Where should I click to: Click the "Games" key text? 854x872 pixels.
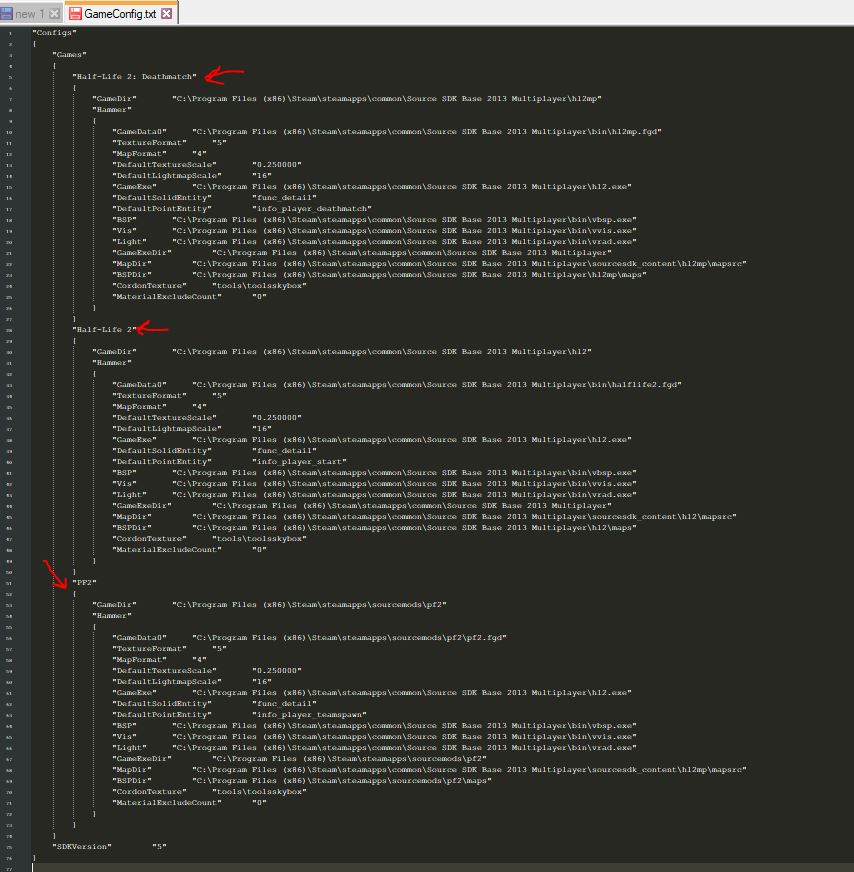(69, 54)
